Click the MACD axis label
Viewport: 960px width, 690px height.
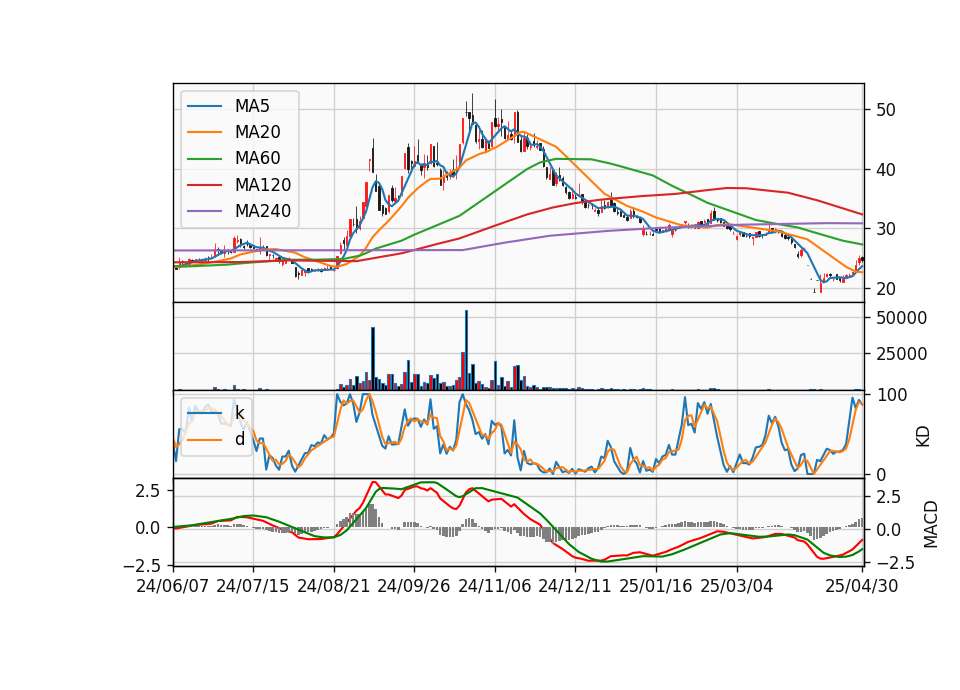point(931,524)
